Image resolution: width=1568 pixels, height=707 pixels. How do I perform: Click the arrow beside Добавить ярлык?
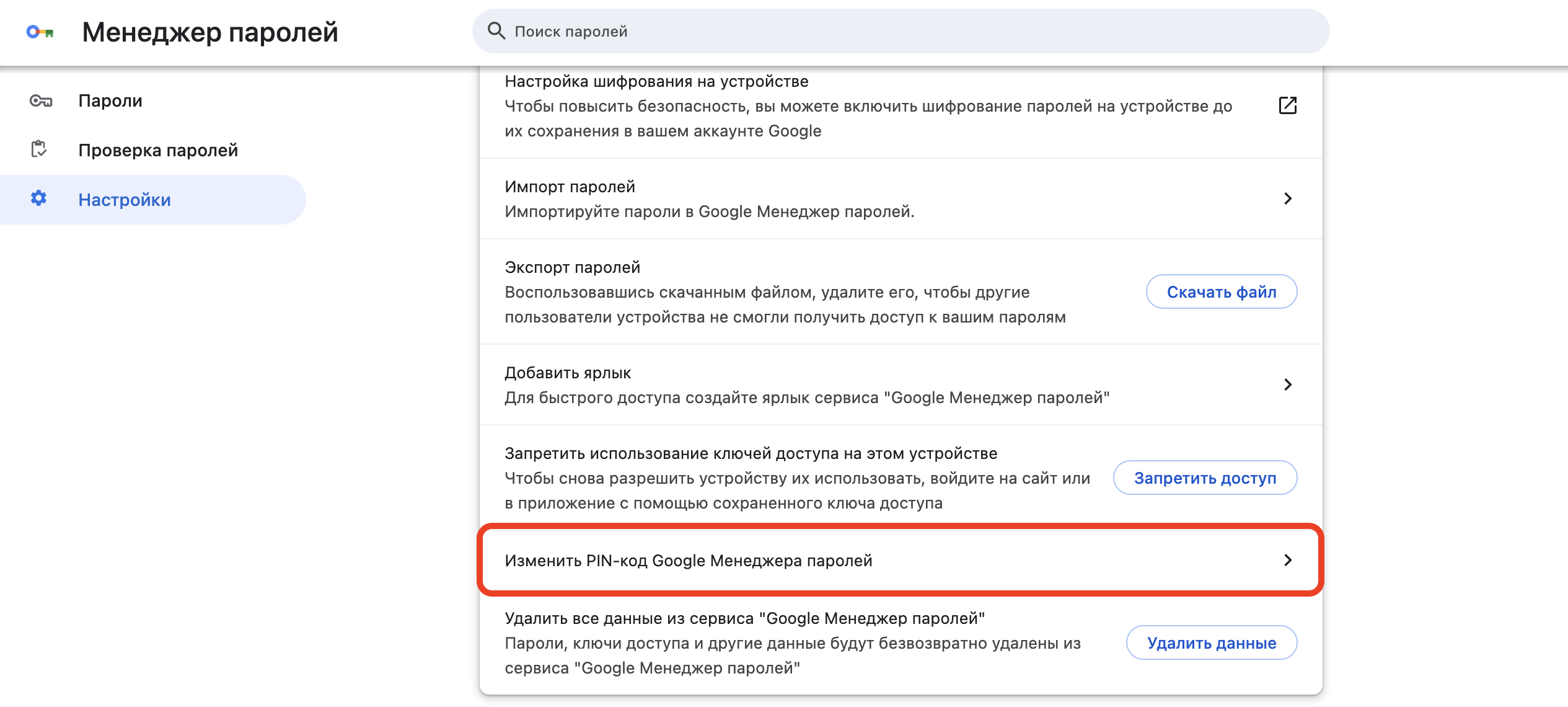point(1288,385)
